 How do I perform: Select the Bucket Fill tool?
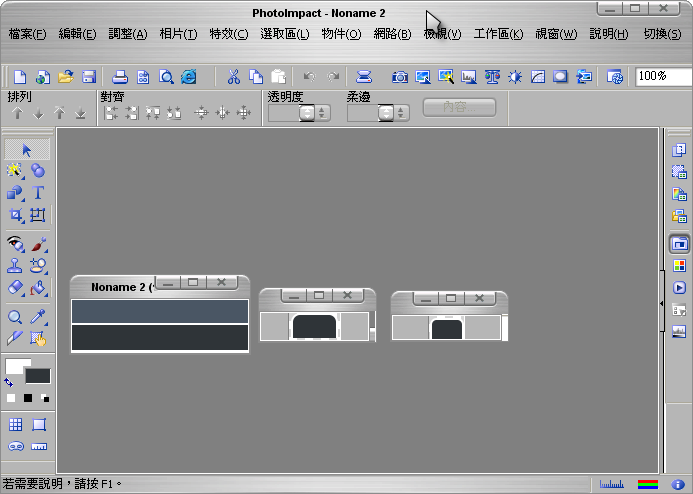coord(38,288)
